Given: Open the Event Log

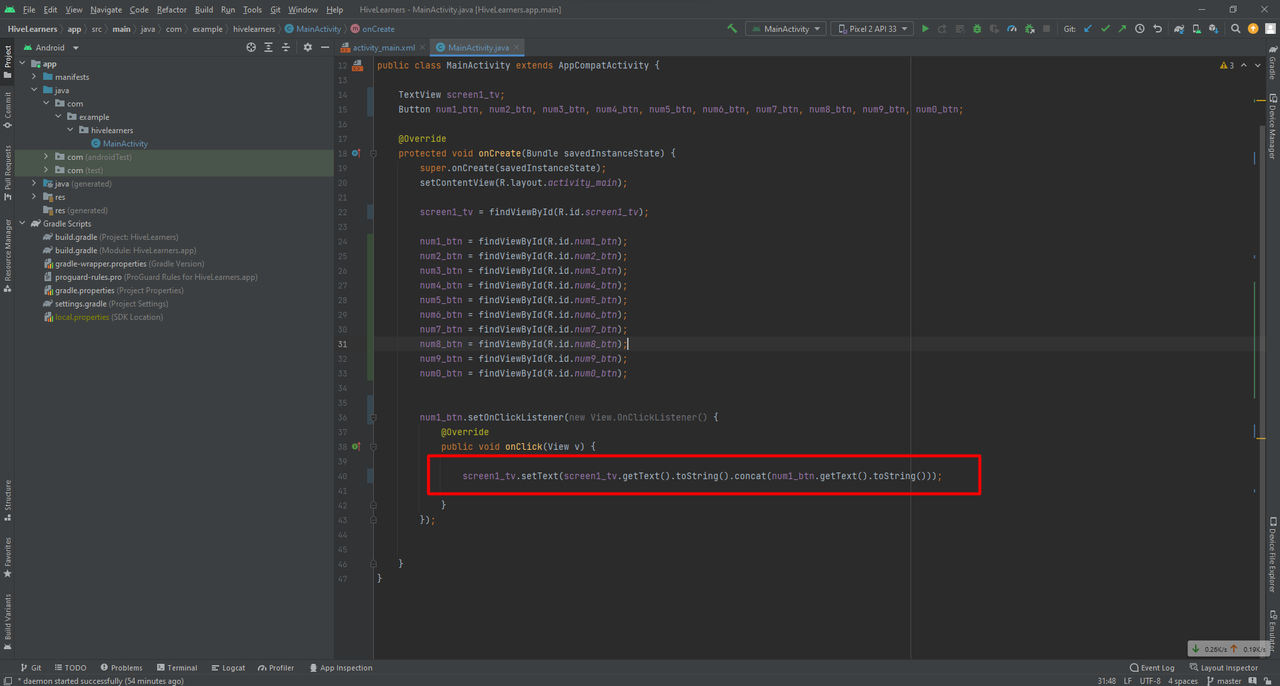Looking at the screenshot, I should (1152, 668).
